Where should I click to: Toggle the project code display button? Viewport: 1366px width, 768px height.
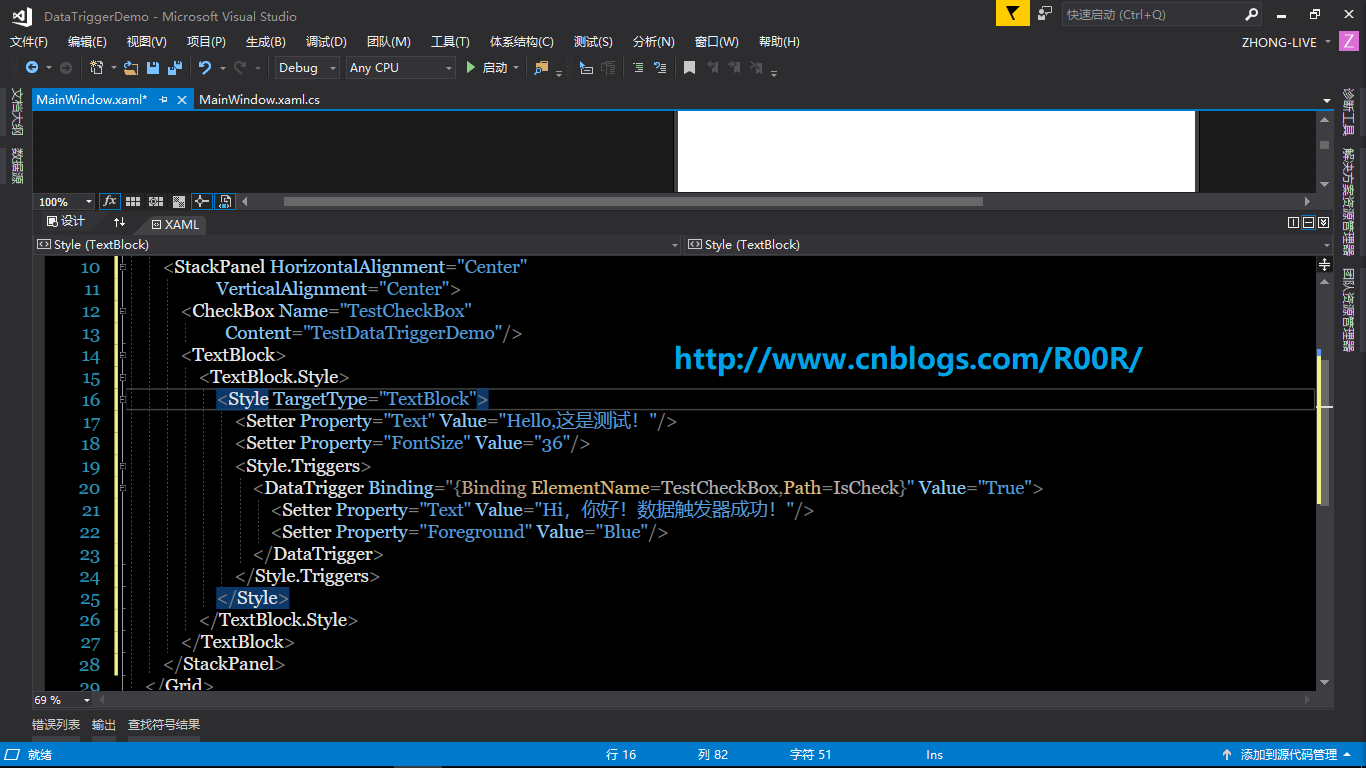pos(225,201)
